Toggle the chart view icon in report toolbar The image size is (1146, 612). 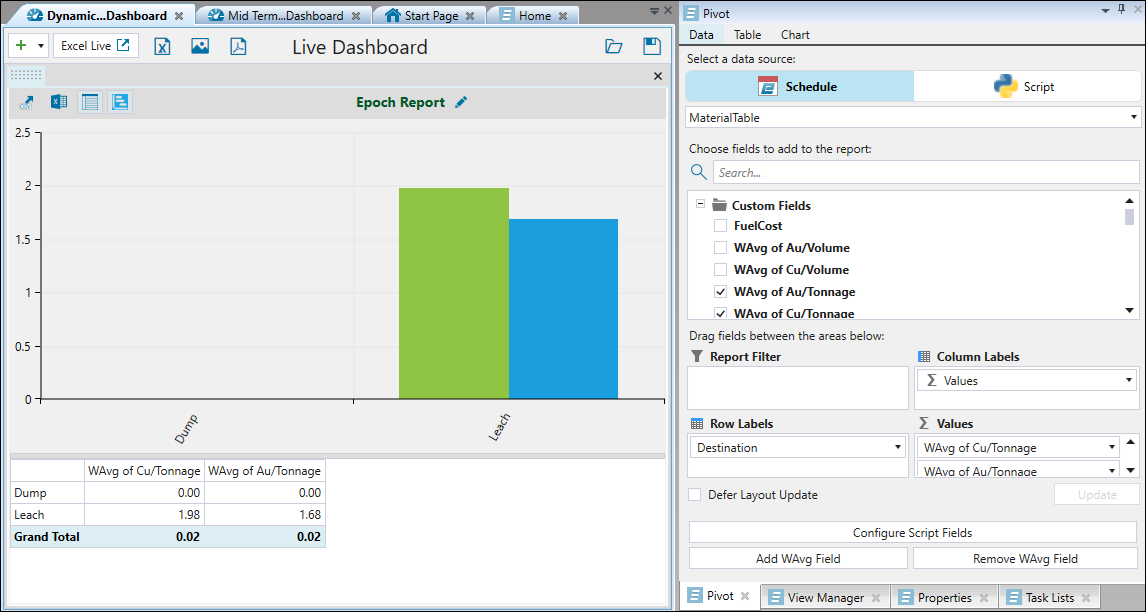120,102
